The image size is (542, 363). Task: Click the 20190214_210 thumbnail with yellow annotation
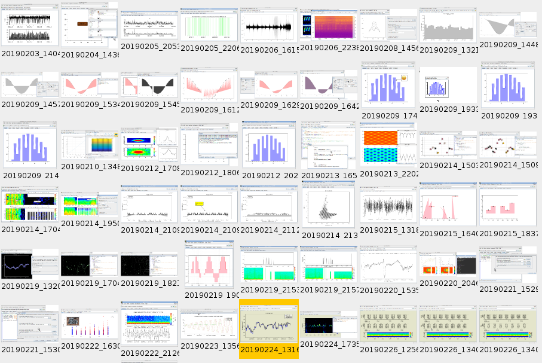[209, 205]
